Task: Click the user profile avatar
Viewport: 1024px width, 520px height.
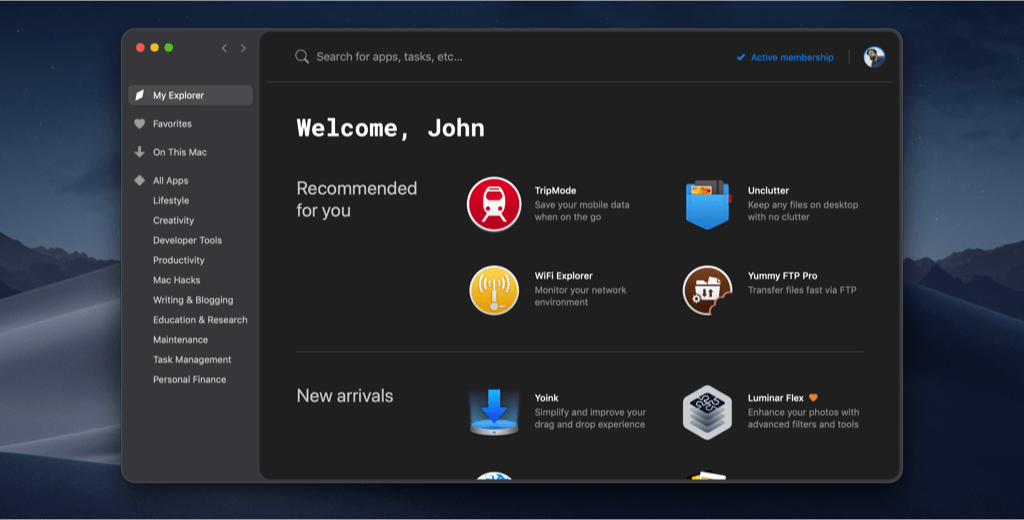Action: [874, 57]
